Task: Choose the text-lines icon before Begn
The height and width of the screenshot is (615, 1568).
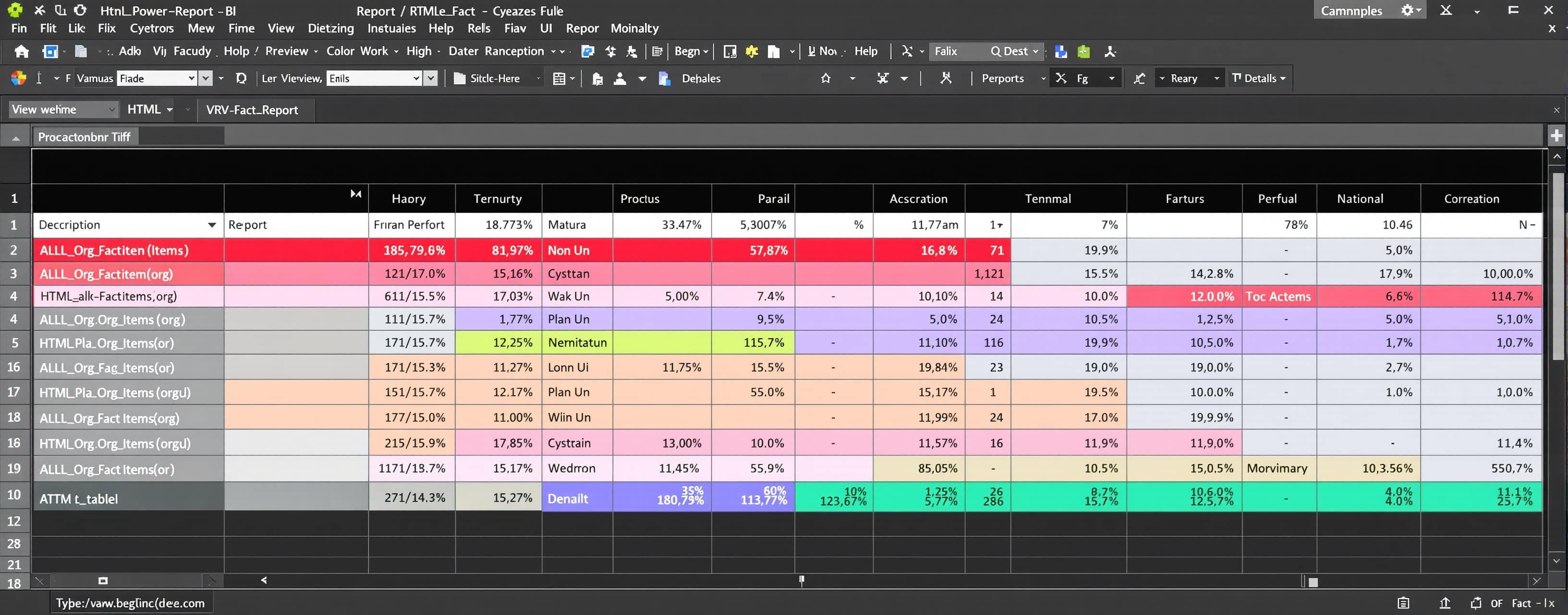Action: (x=657, y=52)
